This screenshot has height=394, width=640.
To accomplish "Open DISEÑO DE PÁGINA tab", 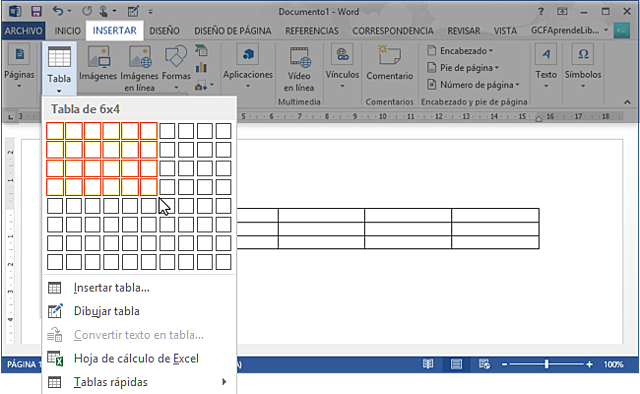I will (233, 31).
